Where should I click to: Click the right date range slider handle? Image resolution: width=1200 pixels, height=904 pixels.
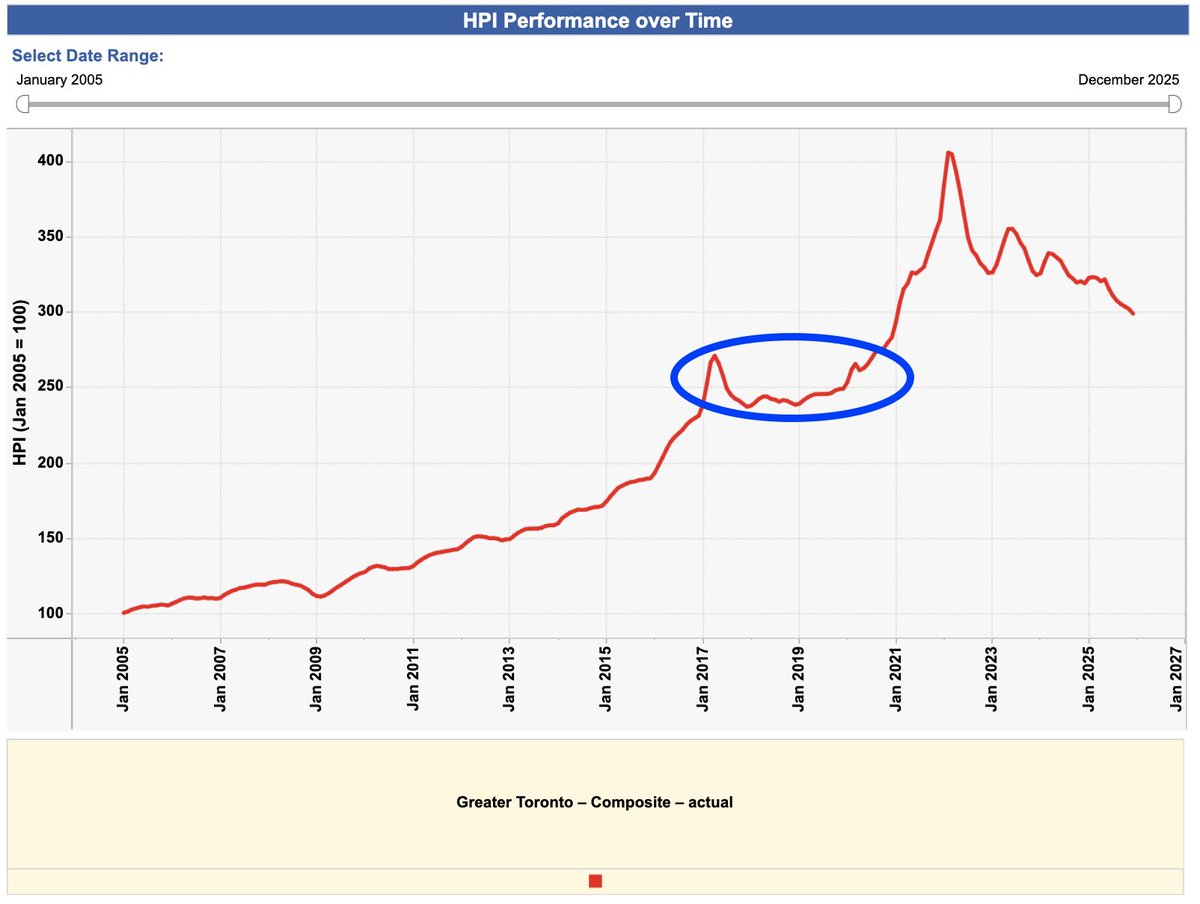(1177, 104)
